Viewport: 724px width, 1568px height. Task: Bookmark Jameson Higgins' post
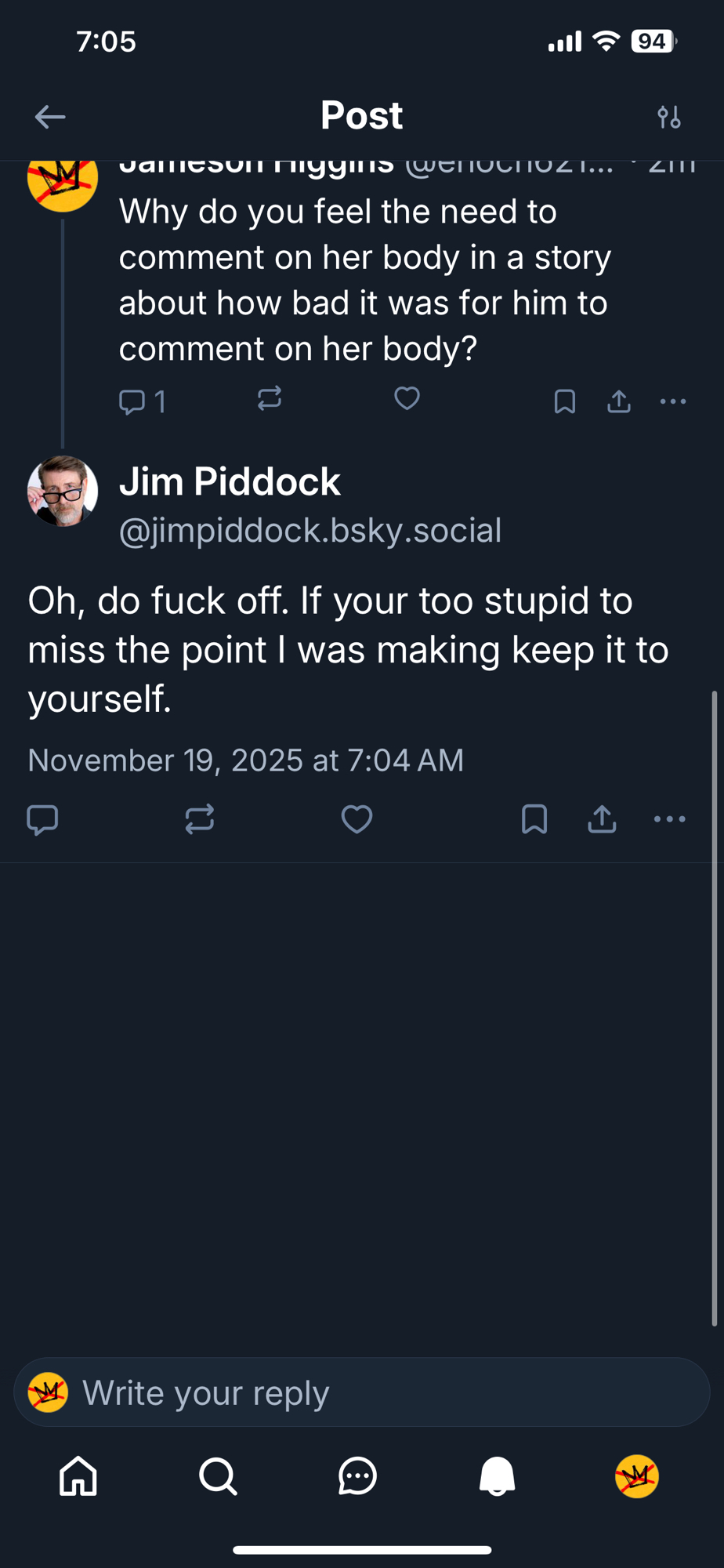coord(564,401)
